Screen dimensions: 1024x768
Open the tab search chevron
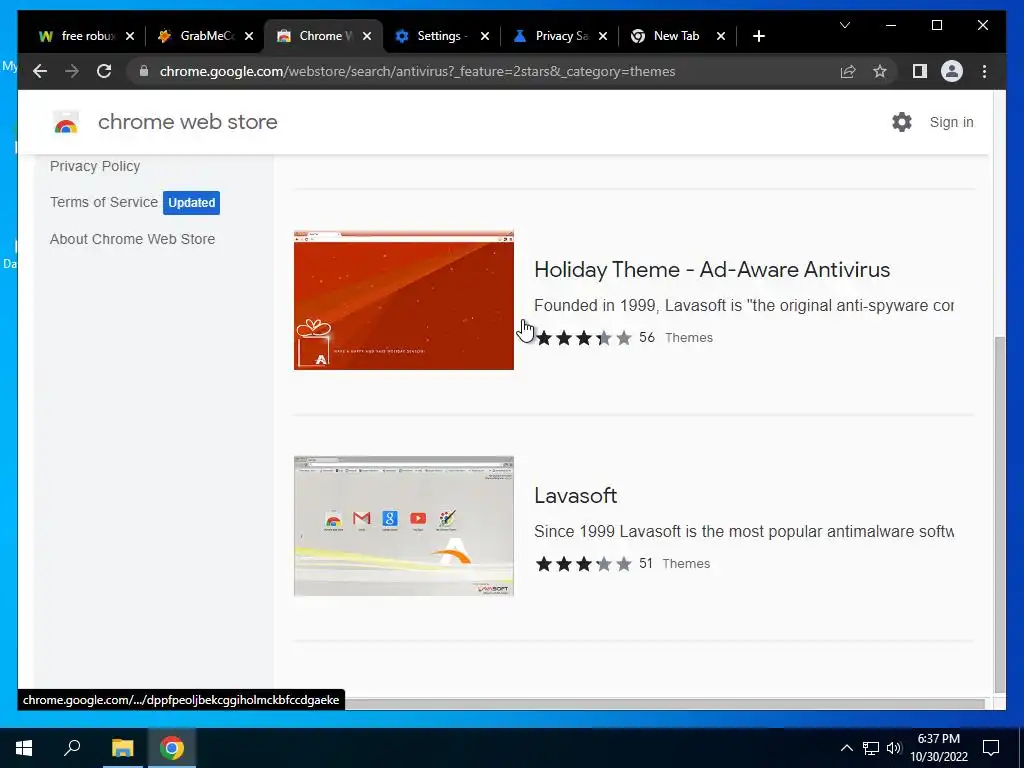844,25
